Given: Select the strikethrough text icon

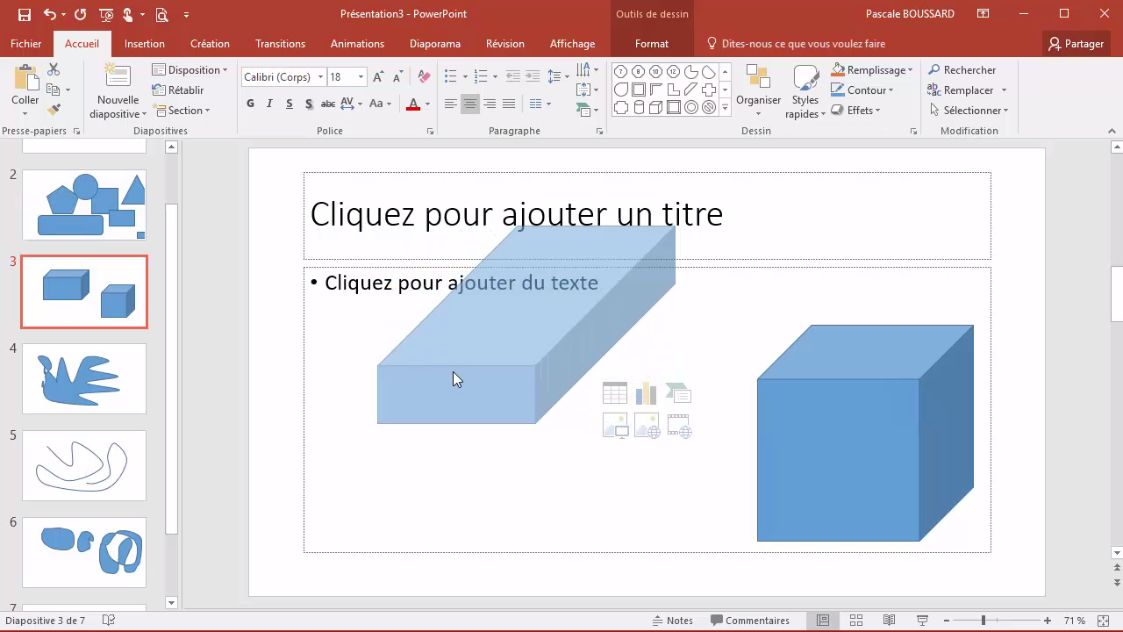Looking at the screenshot, I should 328,104.
